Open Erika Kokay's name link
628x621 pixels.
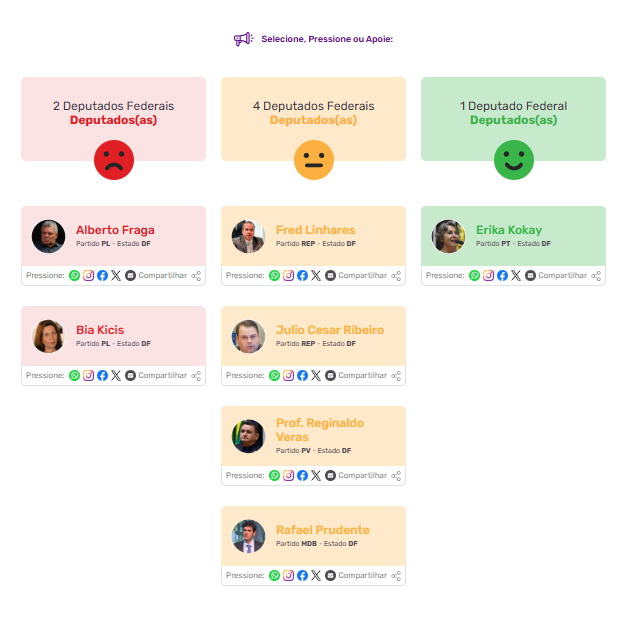pyautogui.click(x=508, y=230)
